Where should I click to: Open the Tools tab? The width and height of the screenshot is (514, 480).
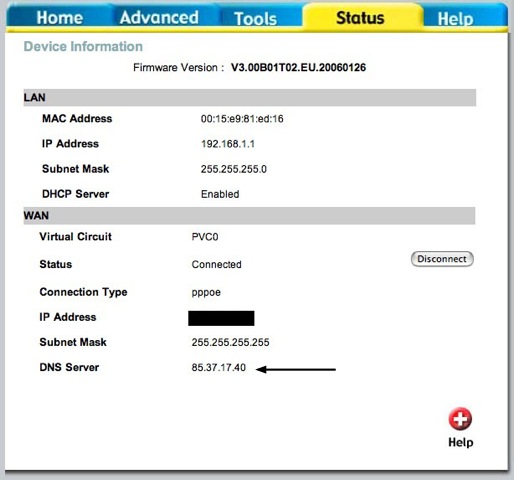tap(255, 18)
